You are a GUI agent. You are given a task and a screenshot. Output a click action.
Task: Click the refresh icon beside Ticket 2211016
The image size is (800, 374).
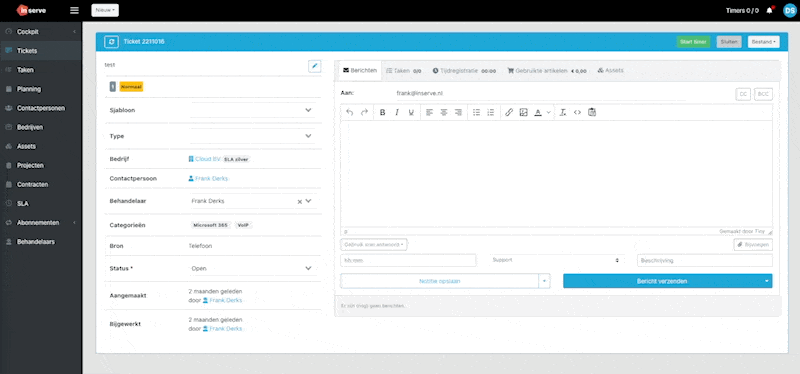(111, 41)
